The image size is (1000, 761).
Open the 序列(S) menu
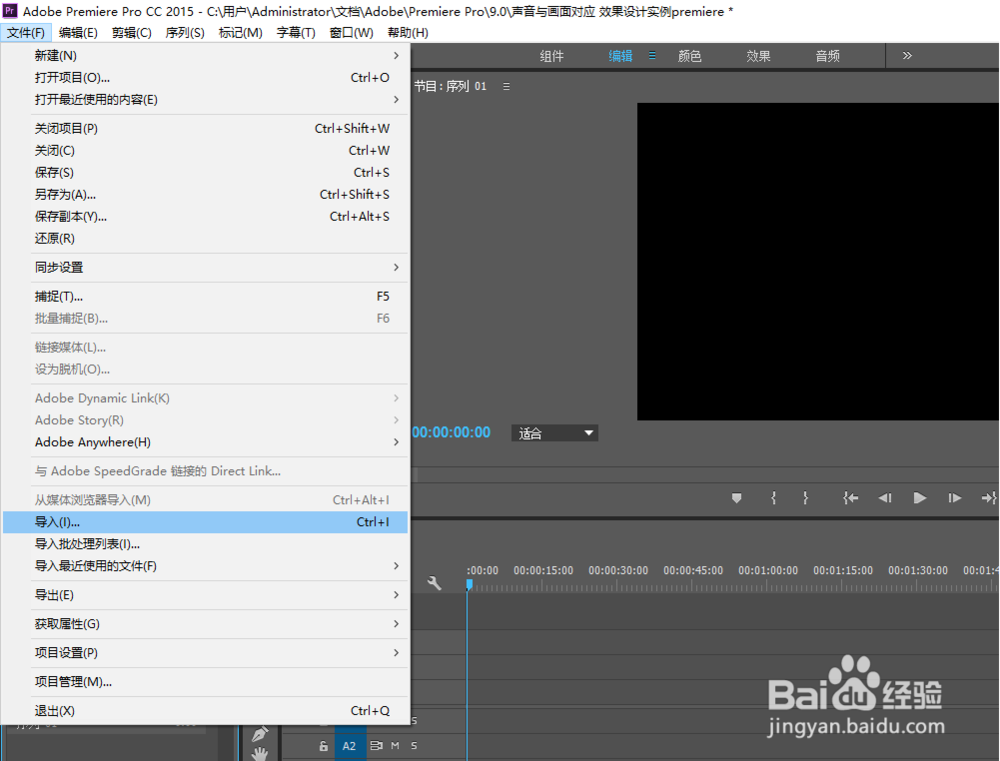185,33
